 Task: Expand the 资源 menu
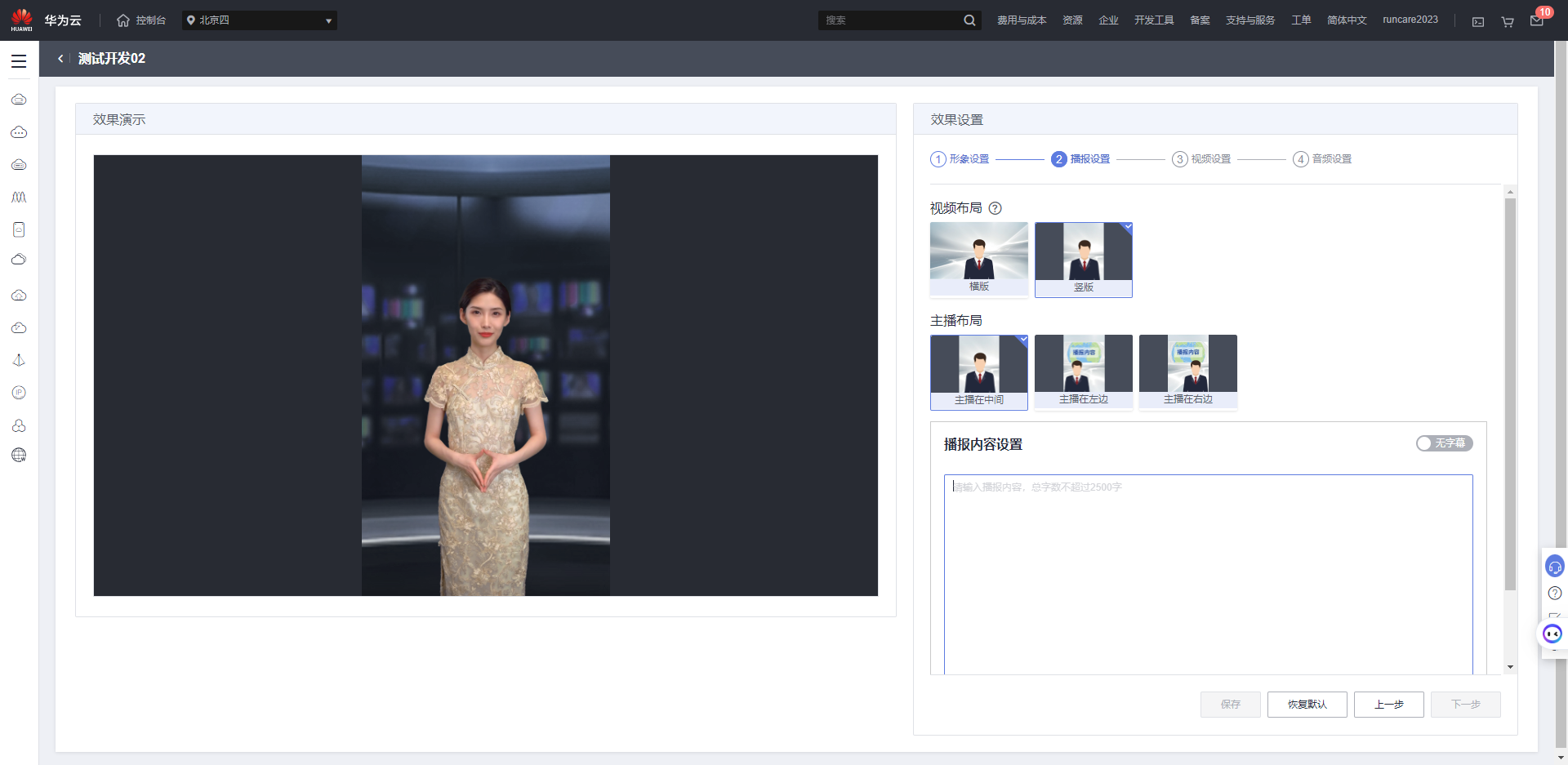point(1072,20)
